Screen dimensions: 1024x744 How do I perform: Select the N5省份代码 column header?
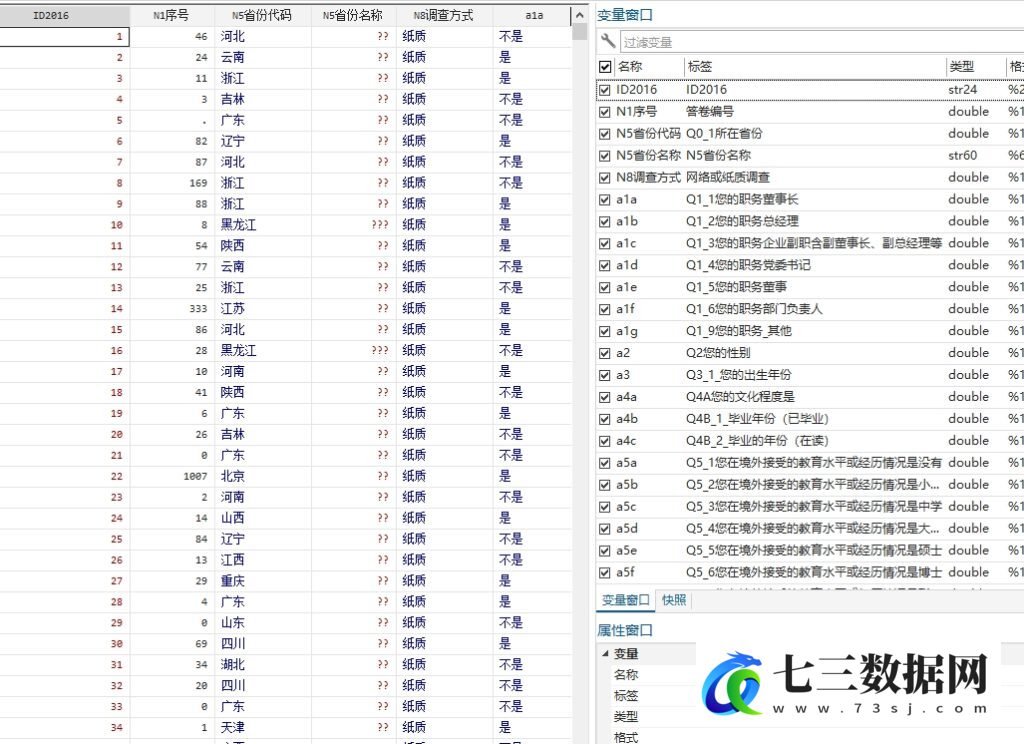263,15
